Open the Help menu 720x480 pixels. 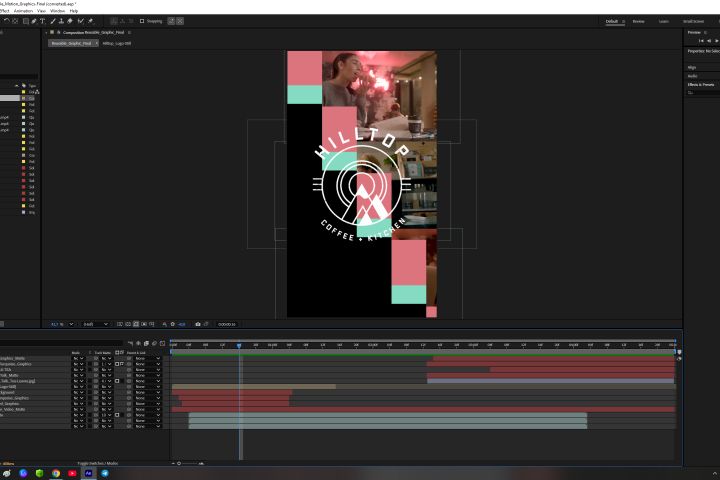(73, 11)
